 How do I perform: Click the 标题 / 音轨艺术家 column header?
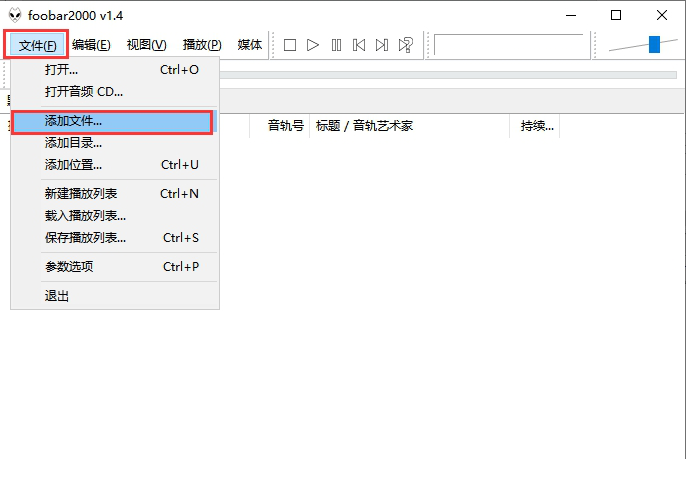pyautogui.click(x=410, y=126)
